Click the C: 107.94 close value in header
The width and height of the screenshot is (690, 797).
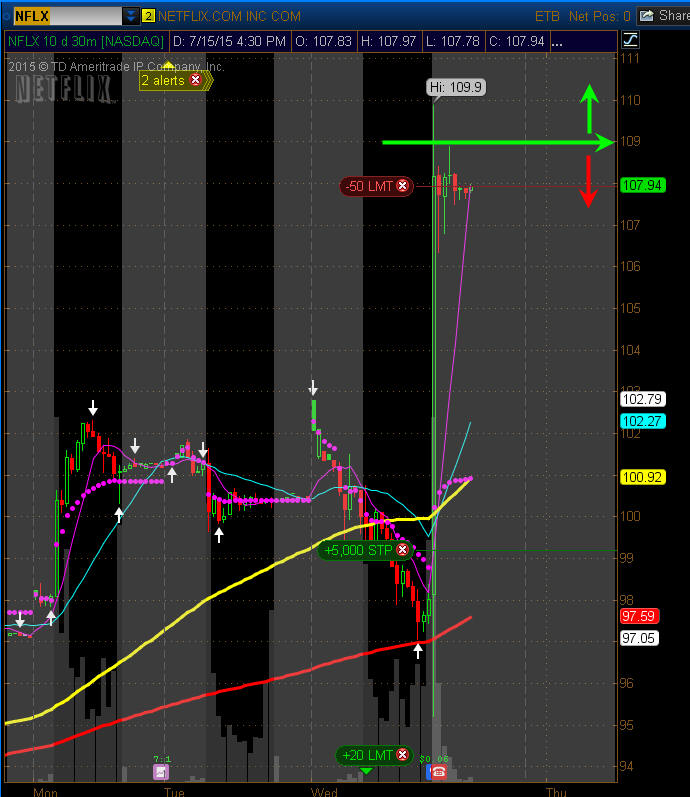[x=517, y=41]
